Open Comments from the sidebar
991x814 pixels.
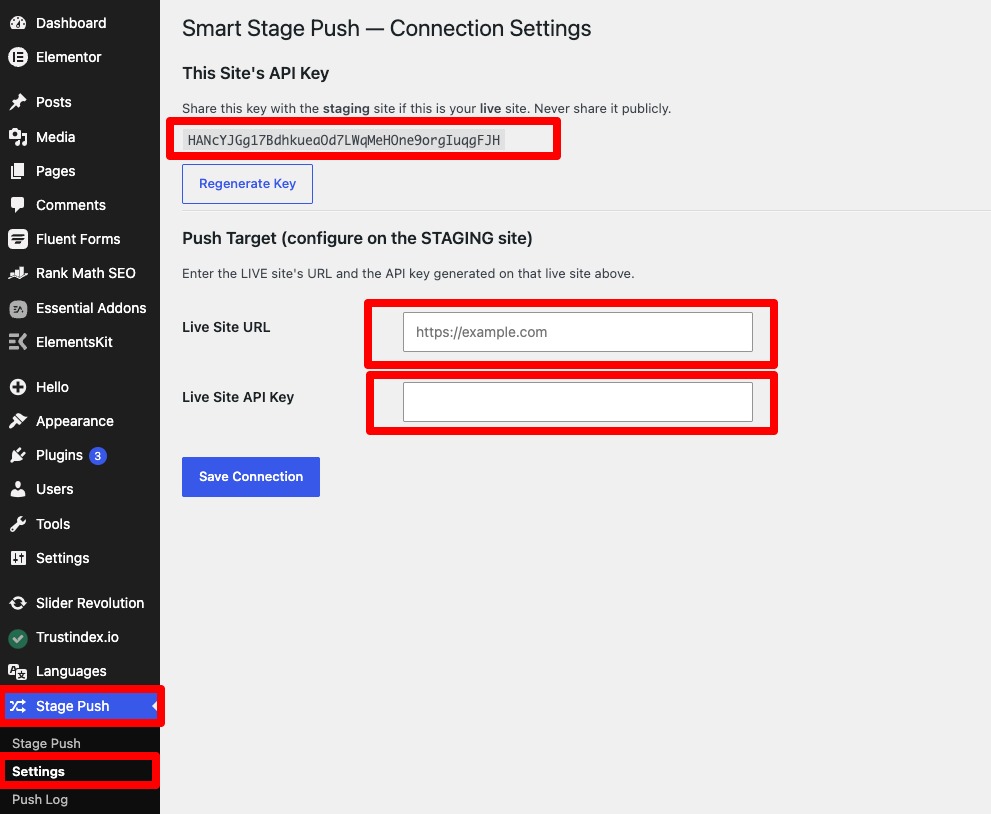(71, 205)
